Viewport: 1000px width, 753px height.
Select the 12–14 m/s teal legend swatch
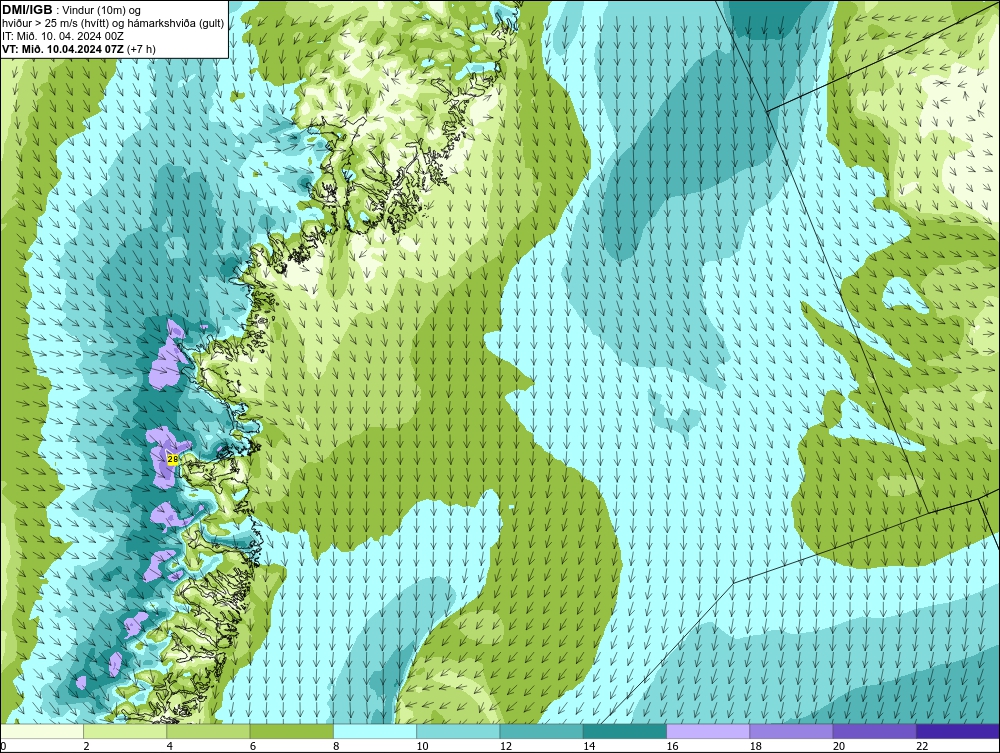coord(541,731)
